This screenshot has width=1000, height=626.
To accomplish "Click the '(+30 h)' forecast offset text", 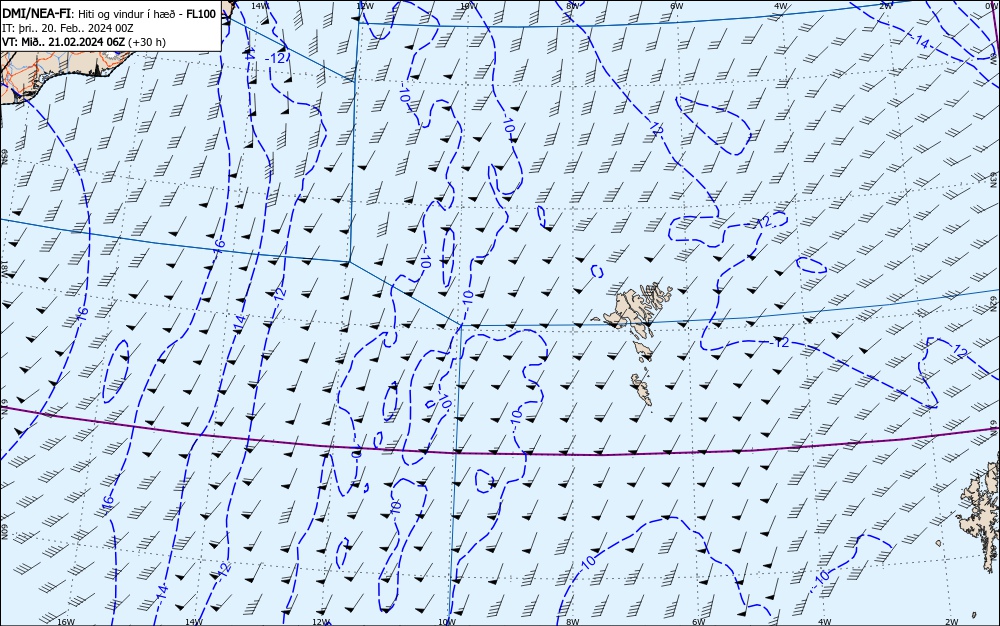I will click(147, 42).
